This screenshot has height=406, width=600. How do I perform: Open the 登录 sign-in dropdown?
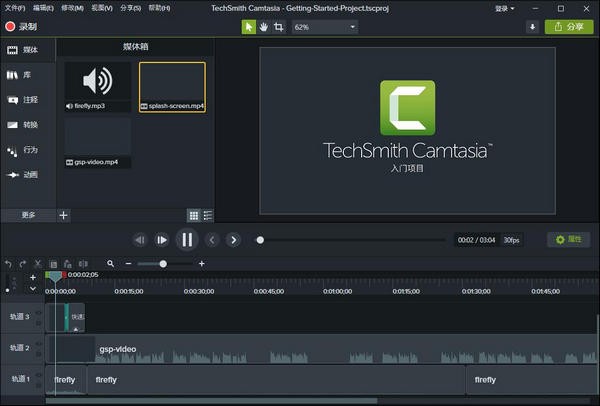504,8
